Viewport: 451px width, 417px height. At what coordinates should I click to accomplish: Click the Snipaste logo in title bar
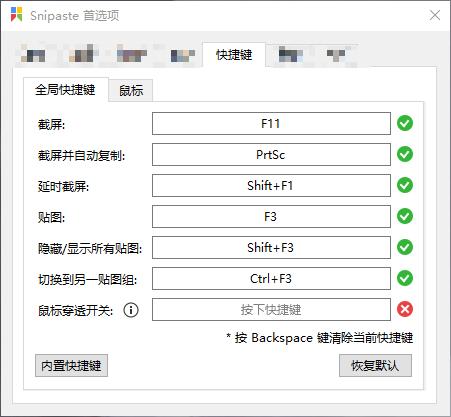click(x=16, y=15)
